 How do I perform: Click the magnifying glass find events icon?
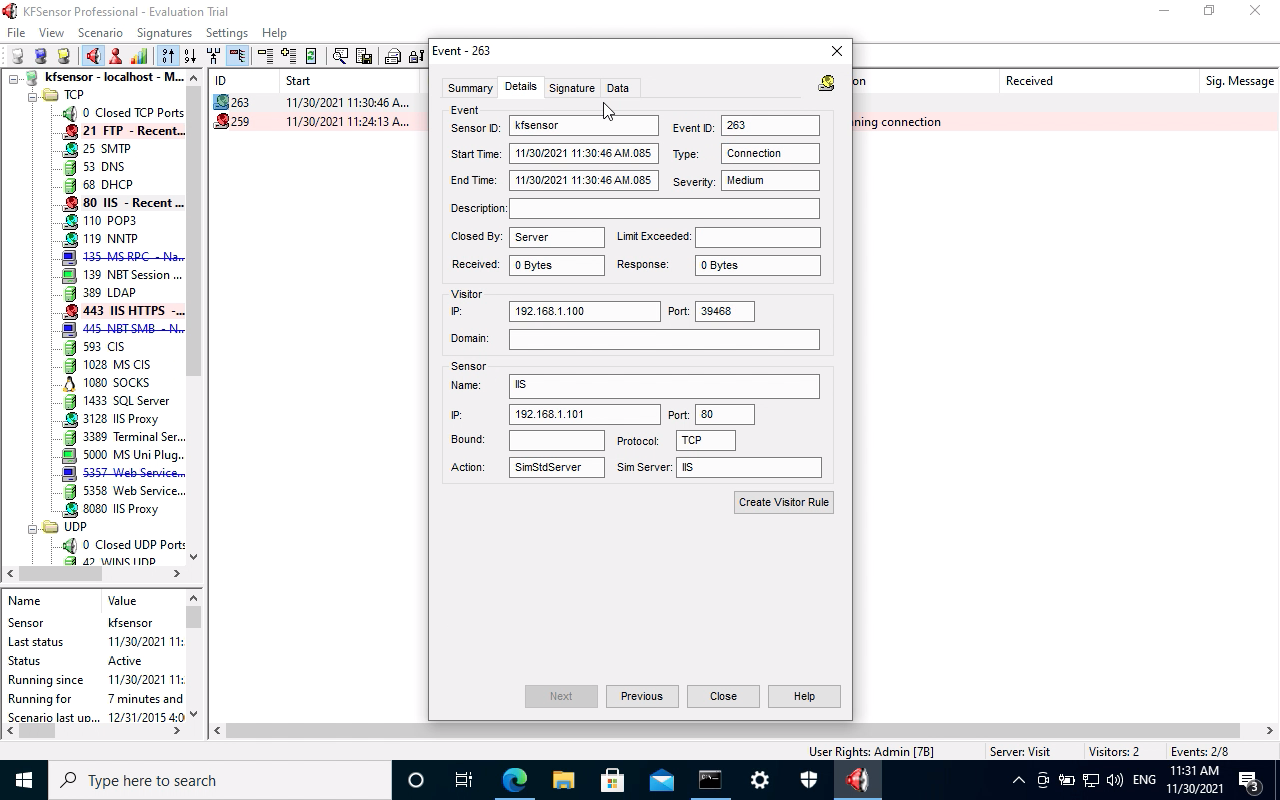340,56
